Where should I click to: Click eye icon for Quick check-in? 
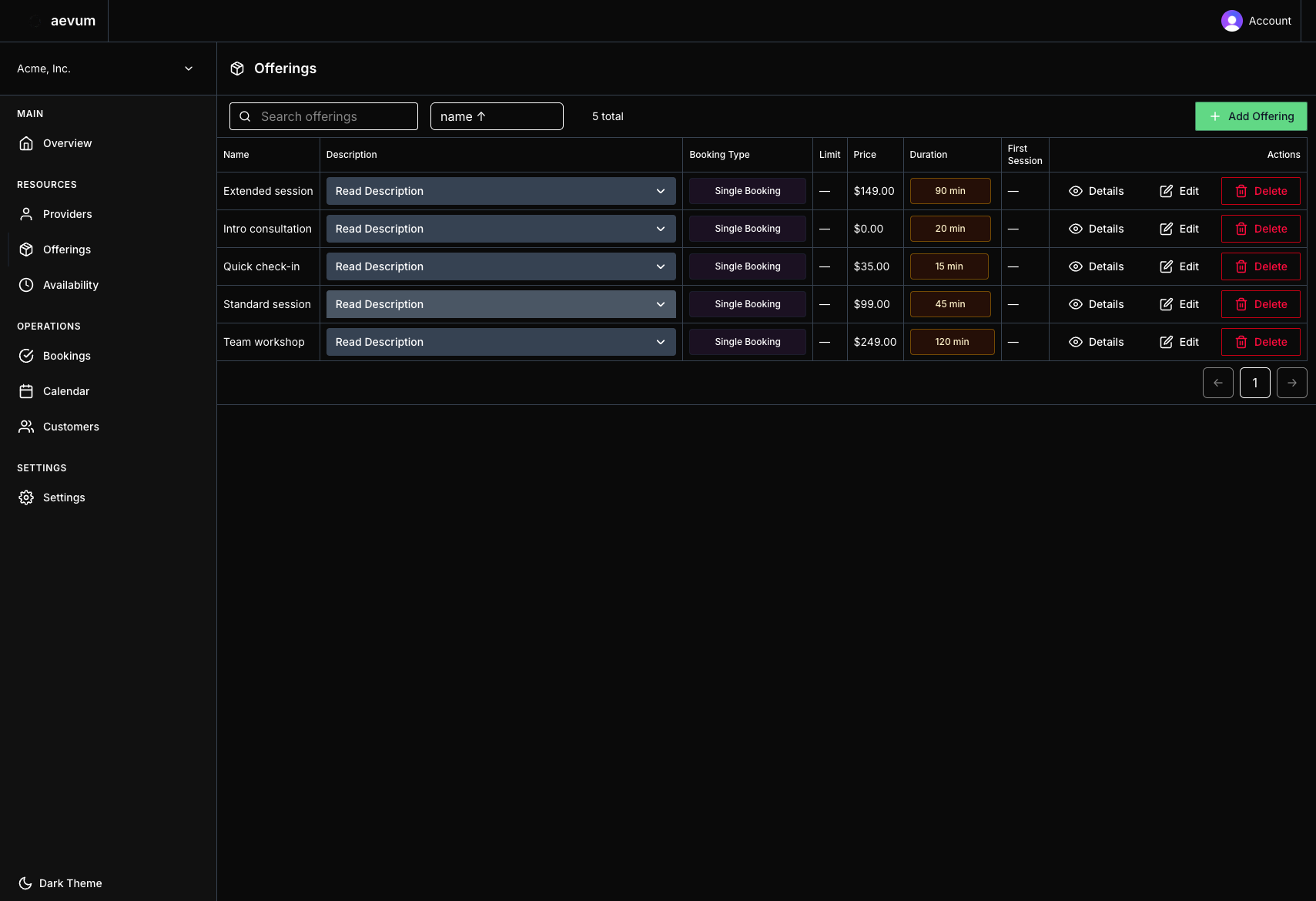pyautogui.click(x=1076, y=266)
